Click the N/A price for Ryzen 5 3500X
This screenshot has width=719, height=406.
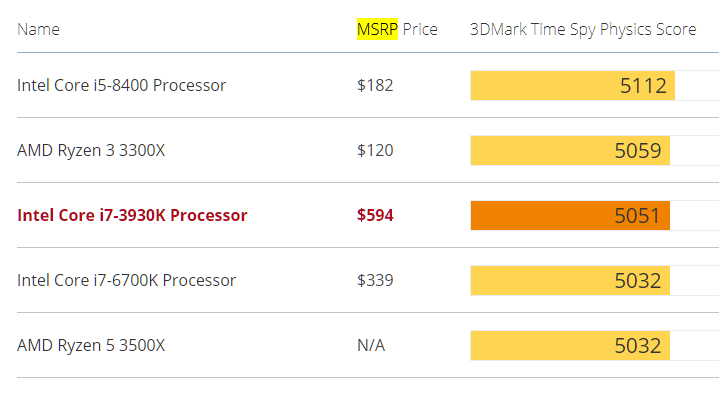(x=371, y=345)
